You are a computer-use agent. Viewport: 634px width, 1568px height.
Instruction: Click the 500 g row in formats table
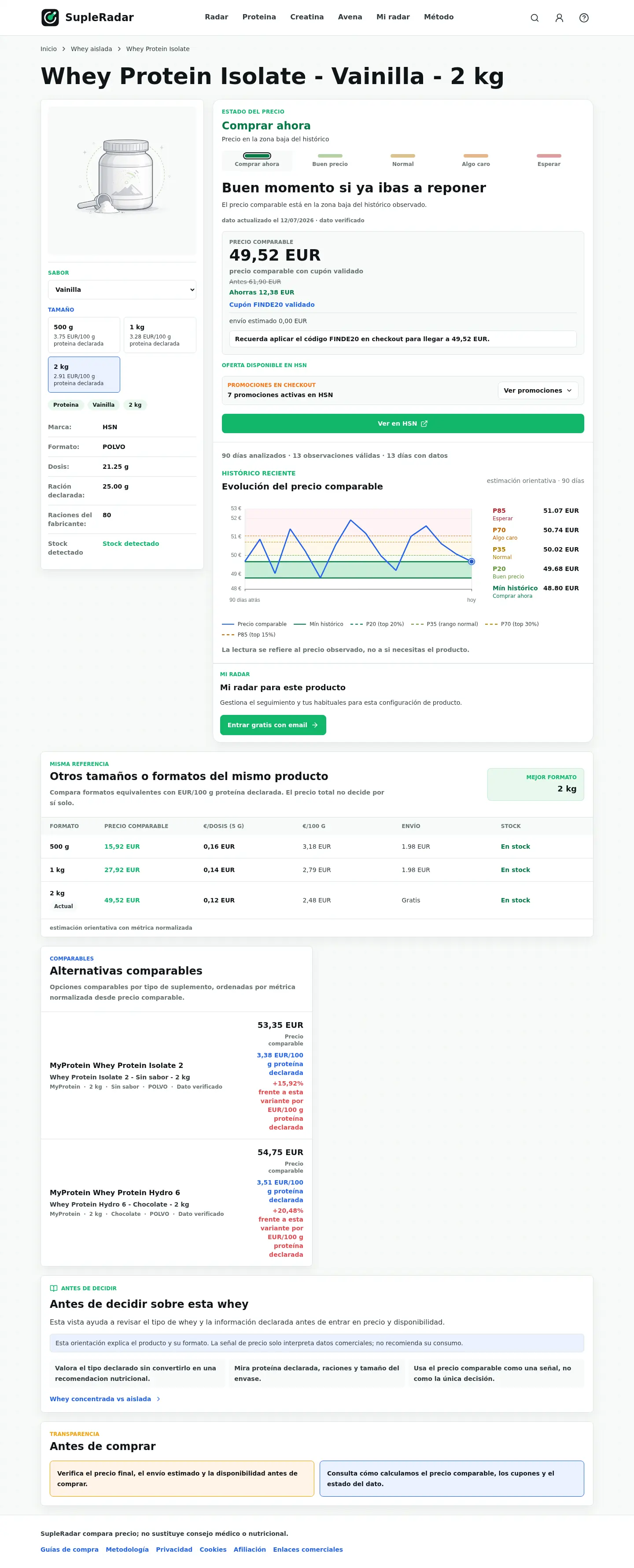coord(317,847)
